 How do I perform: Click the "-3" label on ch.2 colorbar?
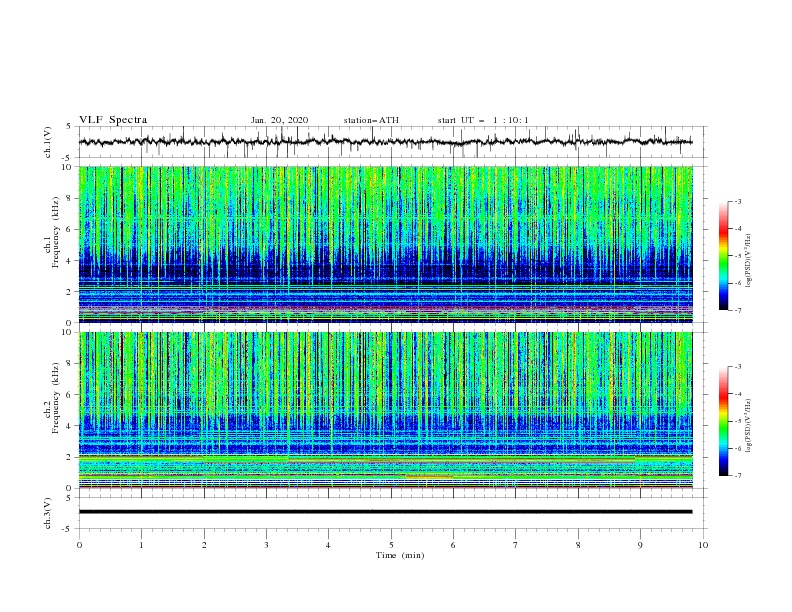(x=738, y=367)
